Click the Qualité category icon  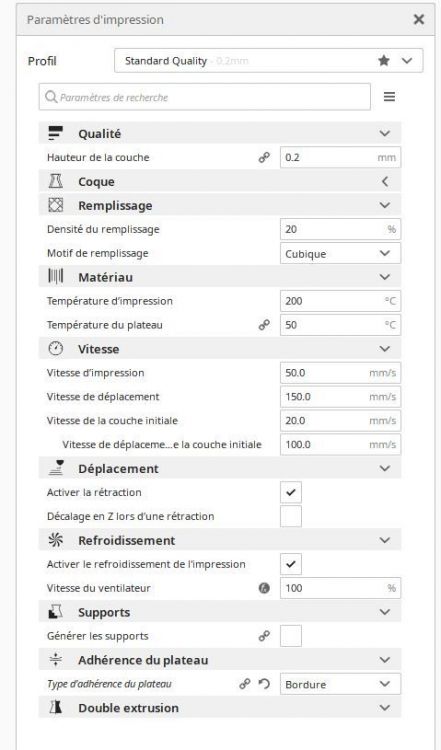pos(56,133)
